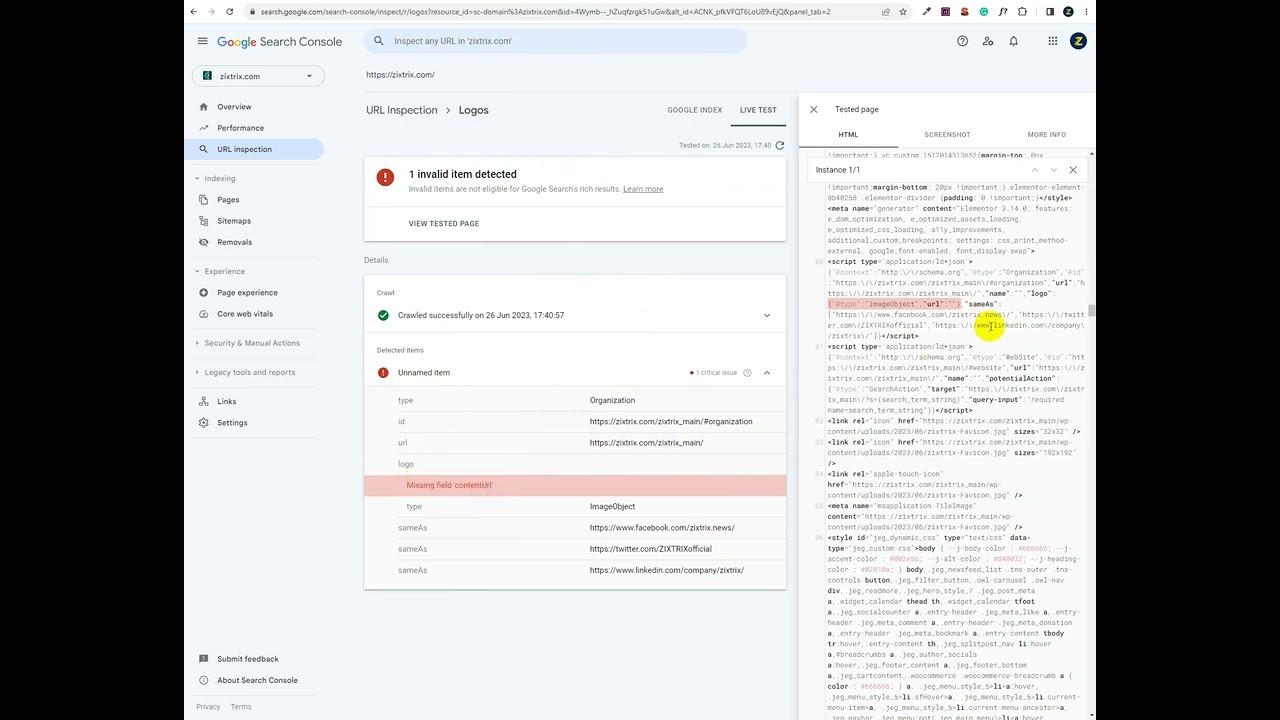Select URL inspection in sidebar
The width and height of the screenshot is (1280, 720).
(244, 149)
